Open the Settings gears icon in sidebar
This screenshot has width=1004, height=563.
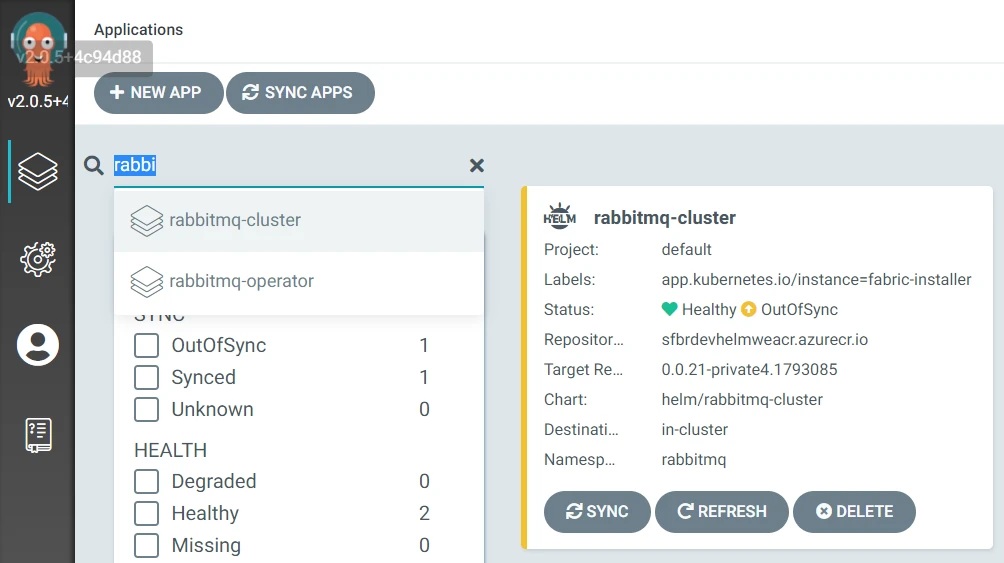point(38,259)
